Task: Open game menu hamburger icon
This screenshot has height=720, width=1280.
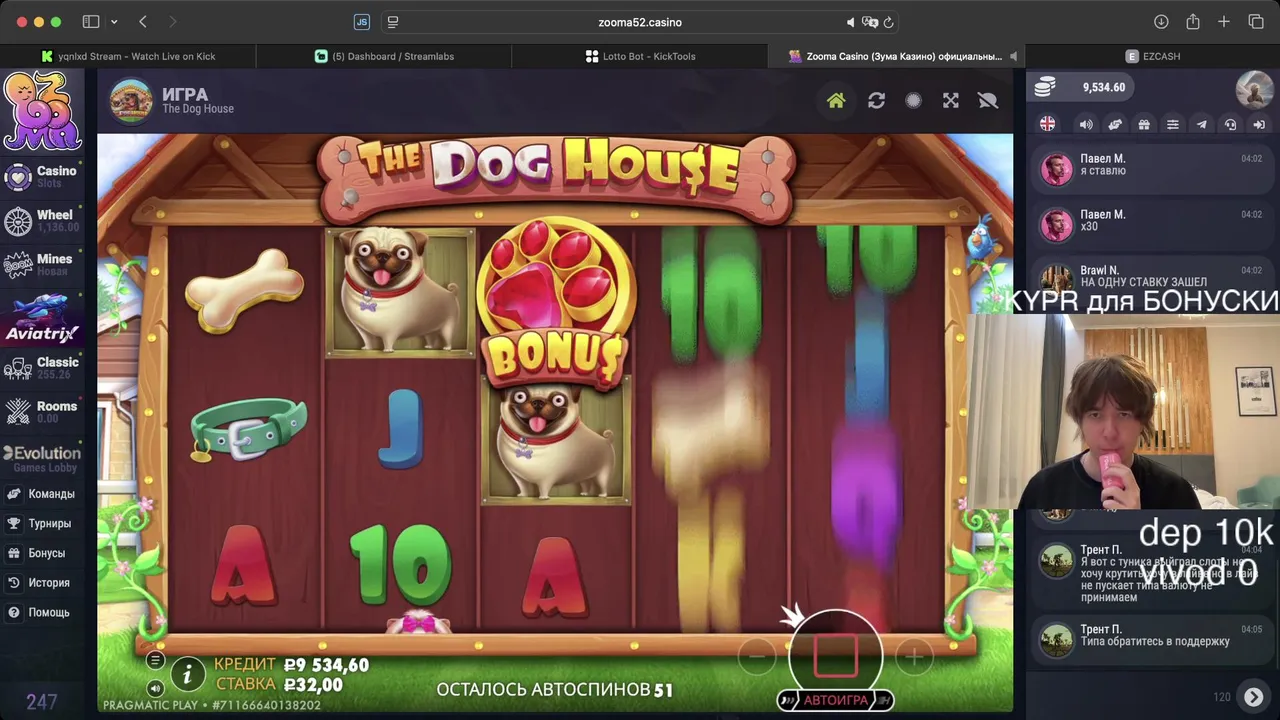Action: click(155, 660)
